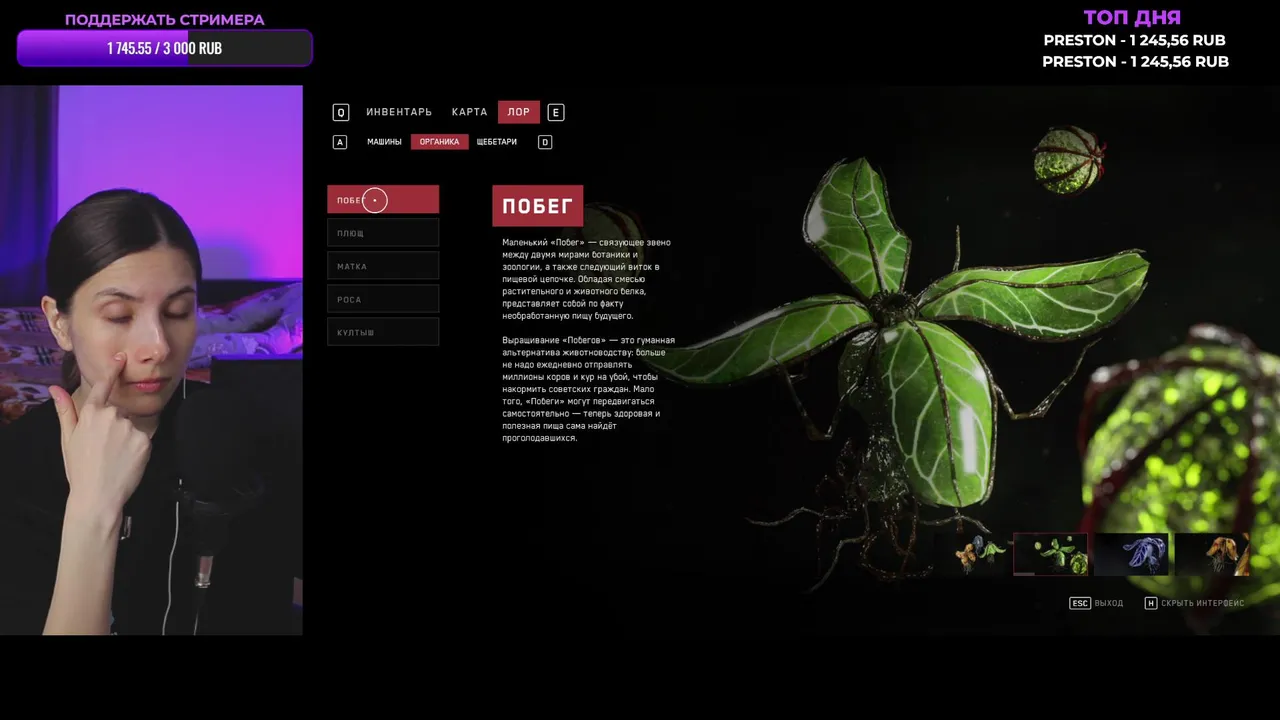
Task: Click the Q key icon for previous tab
Action: point(341,113)
